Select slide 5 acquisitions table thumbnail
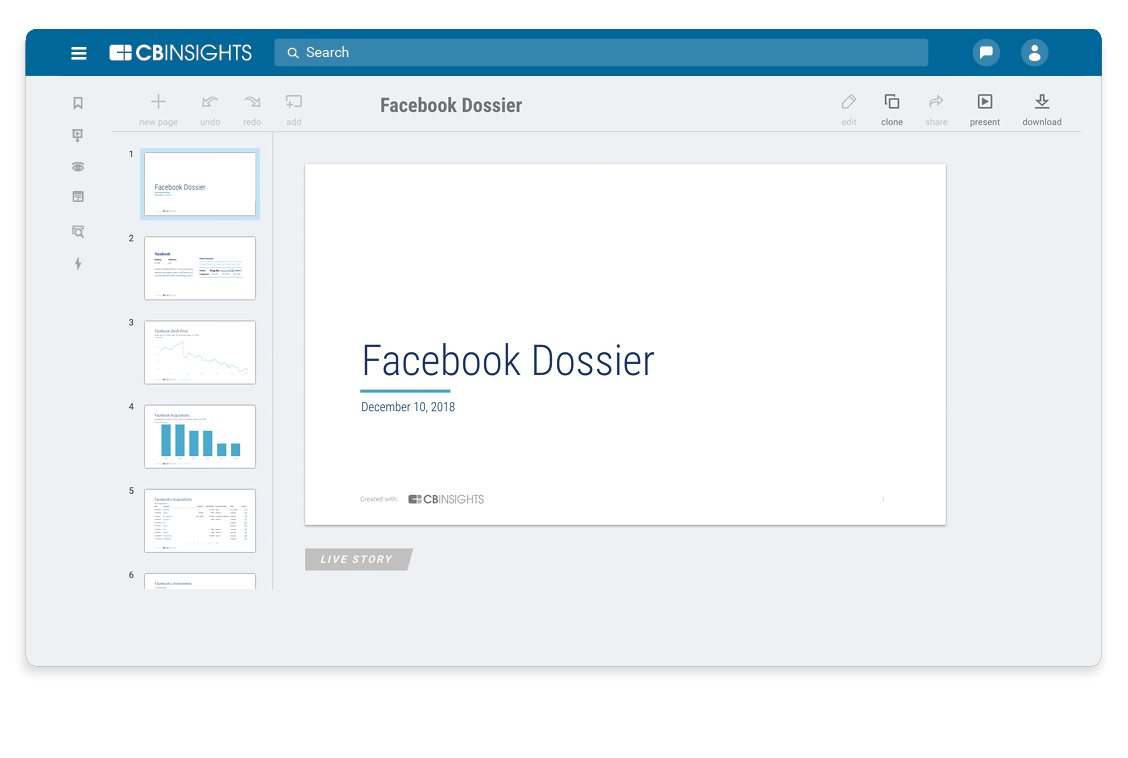The width and height of the screenshot is (1128, 758). tap(200, 521)
